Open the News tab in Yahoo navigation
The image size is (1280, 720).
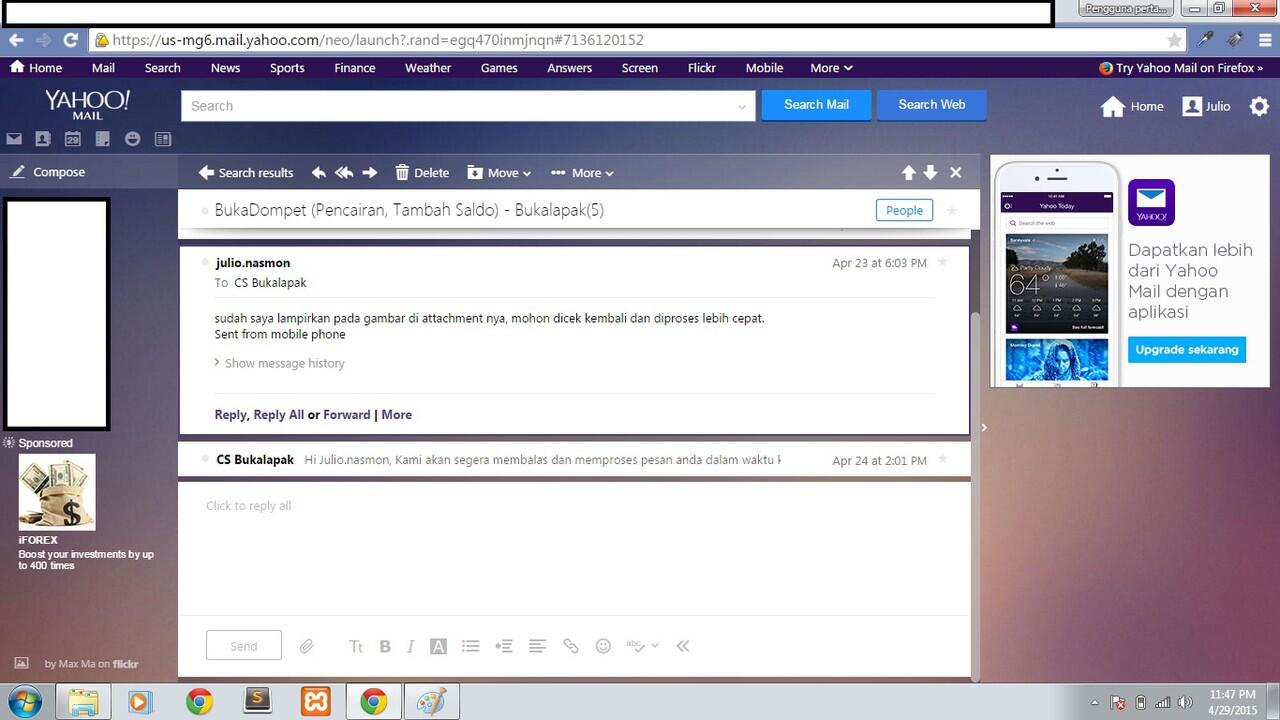pyautogui.click(x=225, y=68)
